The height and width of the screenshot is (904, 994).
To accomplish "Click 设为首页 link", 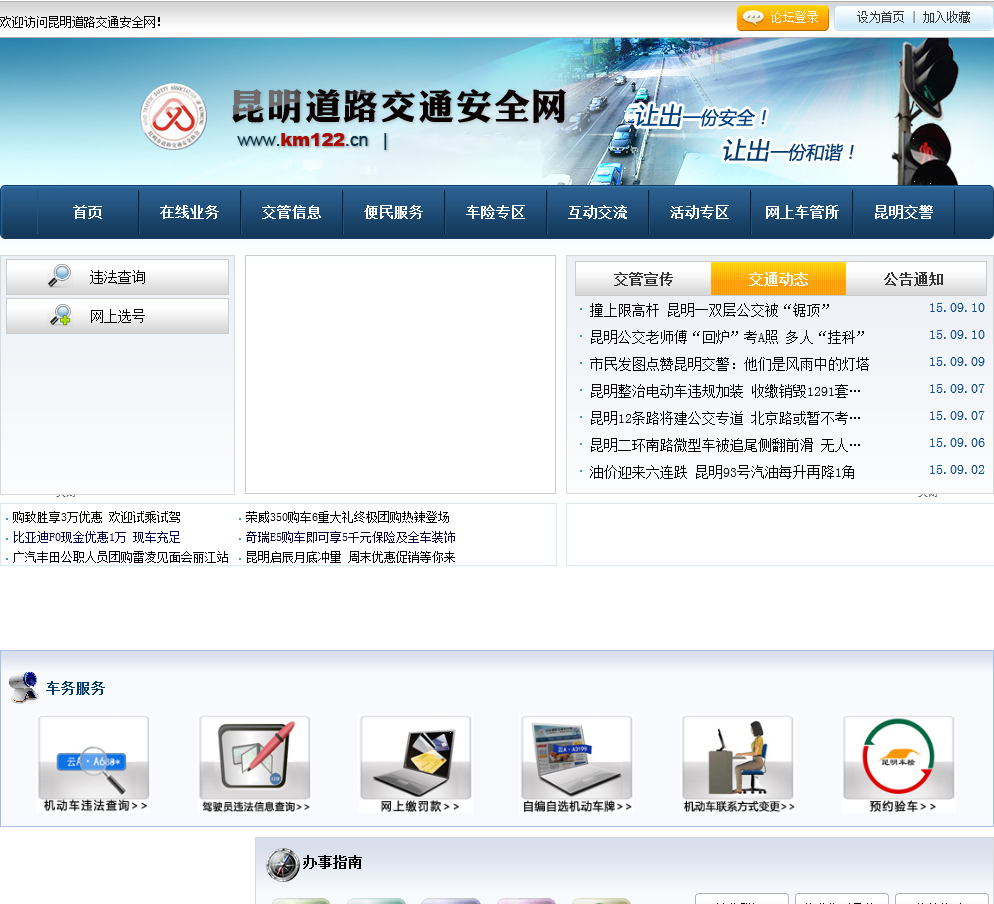I will point(880,18).
